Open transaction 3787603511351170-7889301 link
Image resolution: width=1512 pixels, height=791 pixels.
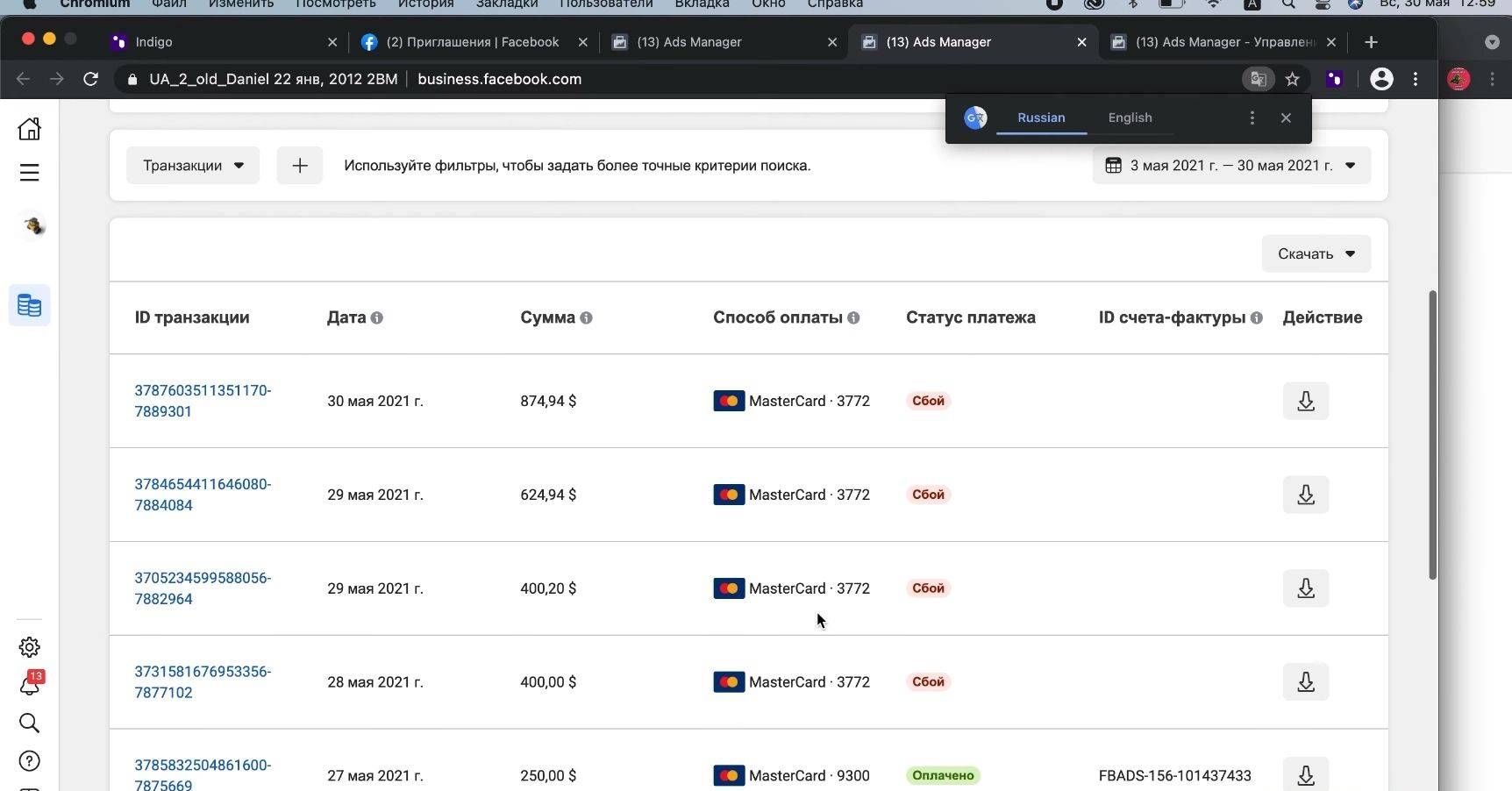tap(203, 401)
